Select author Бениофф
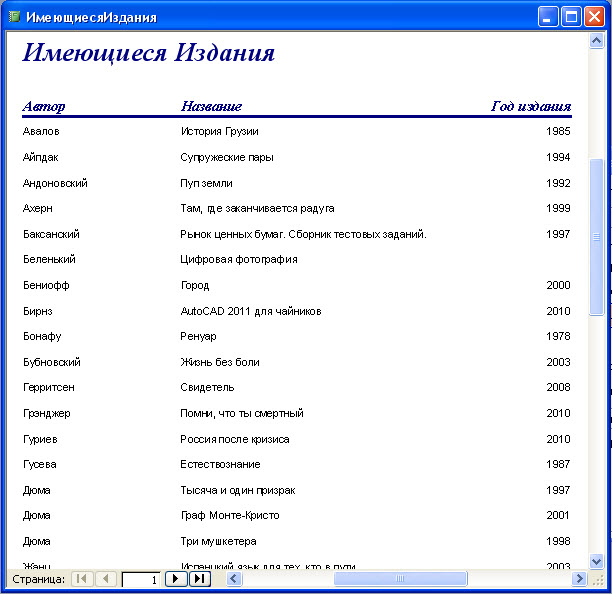This screenshot has width=612, height=594. (x=46, y=285)
